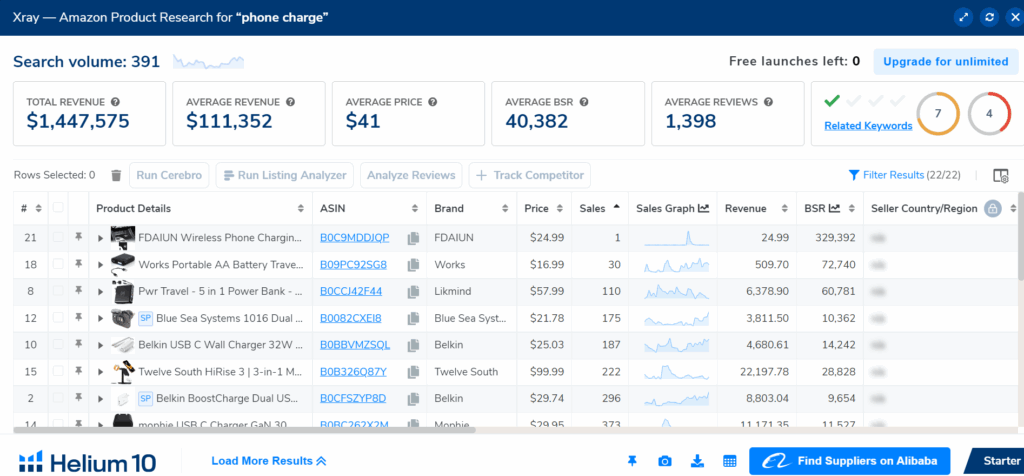This screenshot has width=1024, height=476.
Task: Open ASIN link B0B326Q87Y
Action: click(x=353, y=372)
